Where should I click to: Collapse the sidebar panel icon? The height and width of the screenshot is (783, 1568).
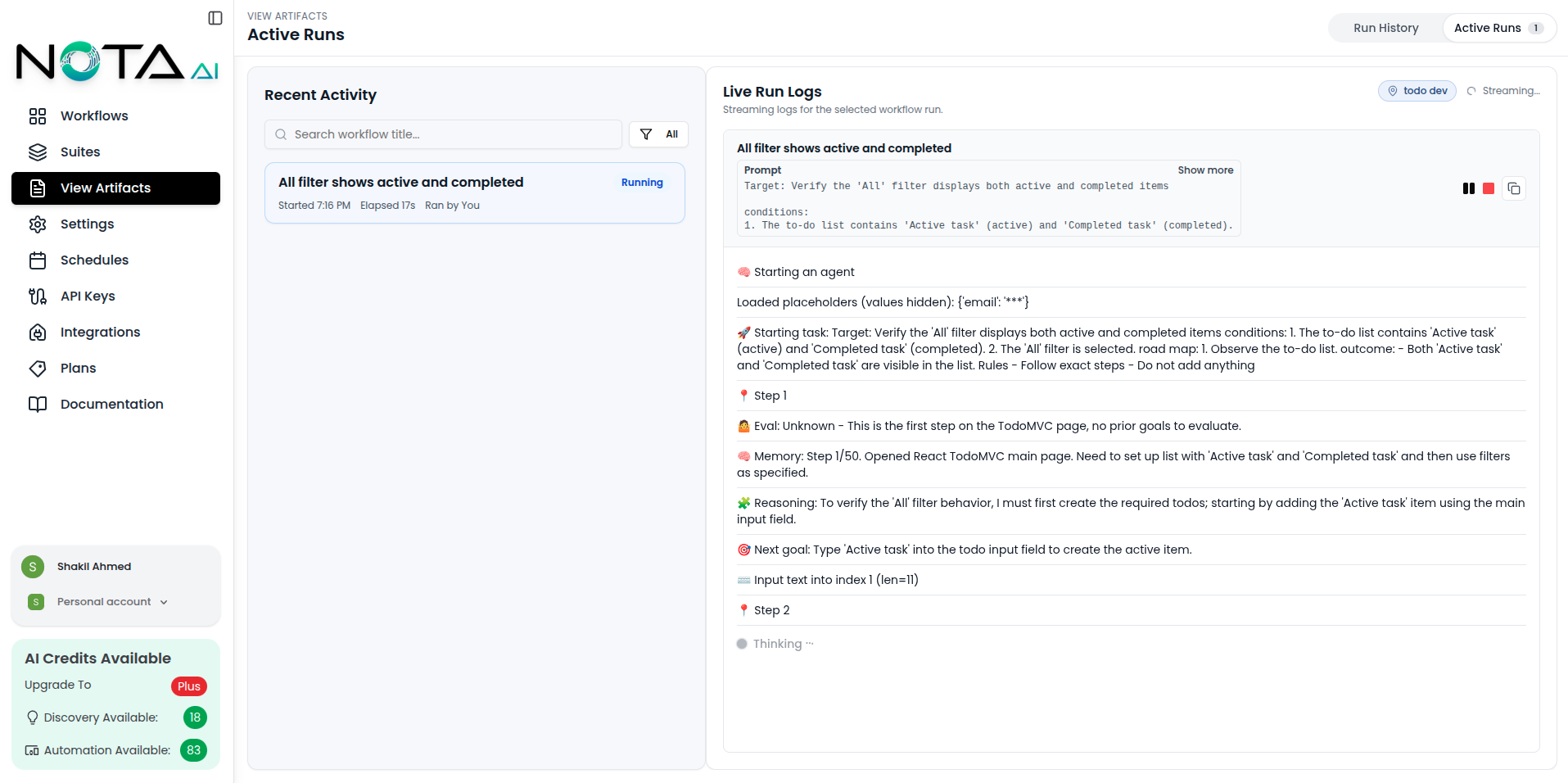[x=215, y=18]
